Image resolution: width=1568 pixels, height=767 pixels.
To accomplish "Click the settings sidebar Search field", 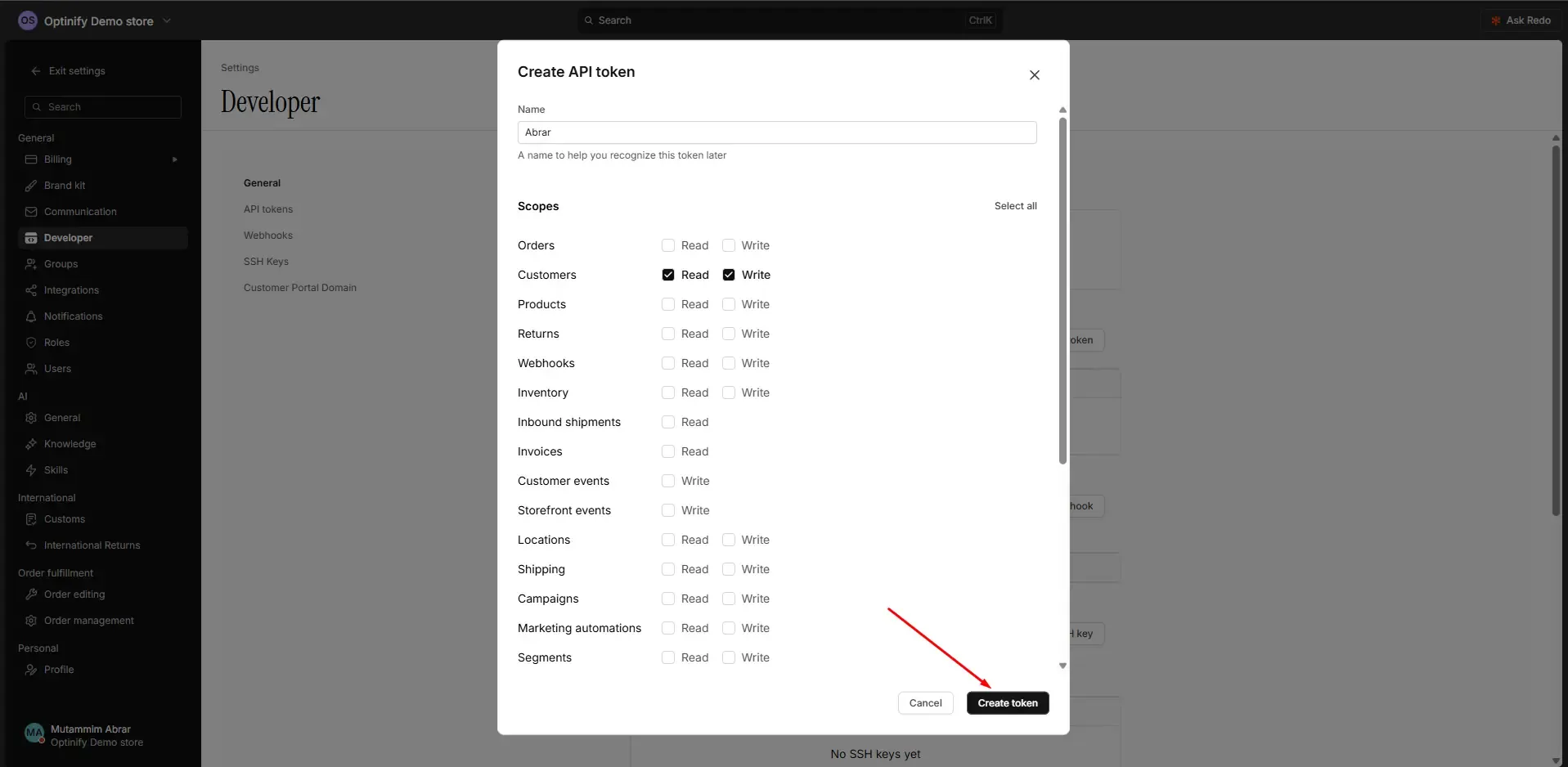I will (x=103, y=107).
